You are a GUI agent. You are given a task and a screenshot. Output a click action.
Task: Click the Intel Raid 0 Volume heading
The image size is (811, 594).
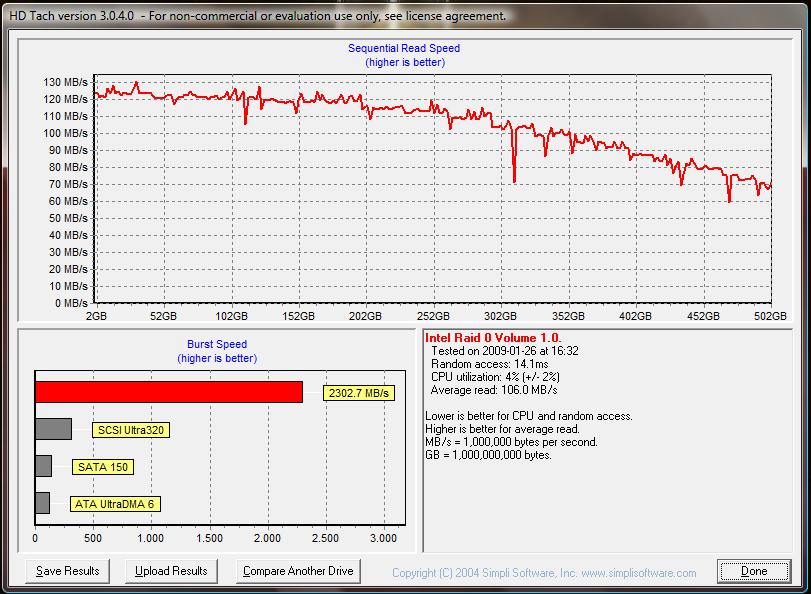pyautogui.click(x=493, y=338)
